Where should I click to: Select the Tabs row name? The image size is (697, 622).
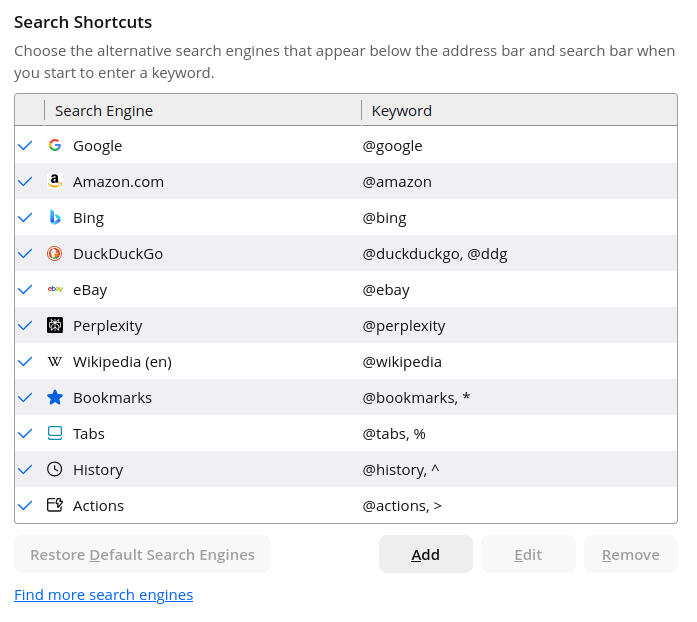[89, 434]
